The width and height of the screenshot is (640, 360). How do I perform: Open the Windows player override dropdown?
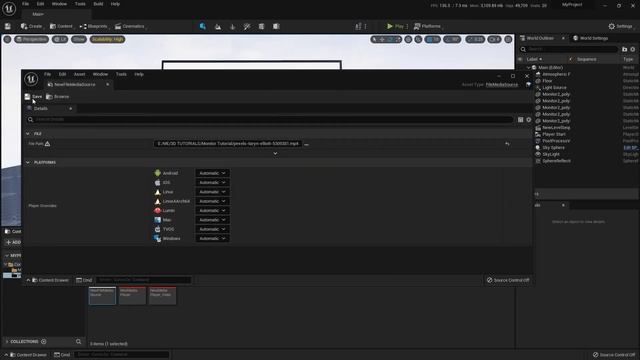coord(212,238)
